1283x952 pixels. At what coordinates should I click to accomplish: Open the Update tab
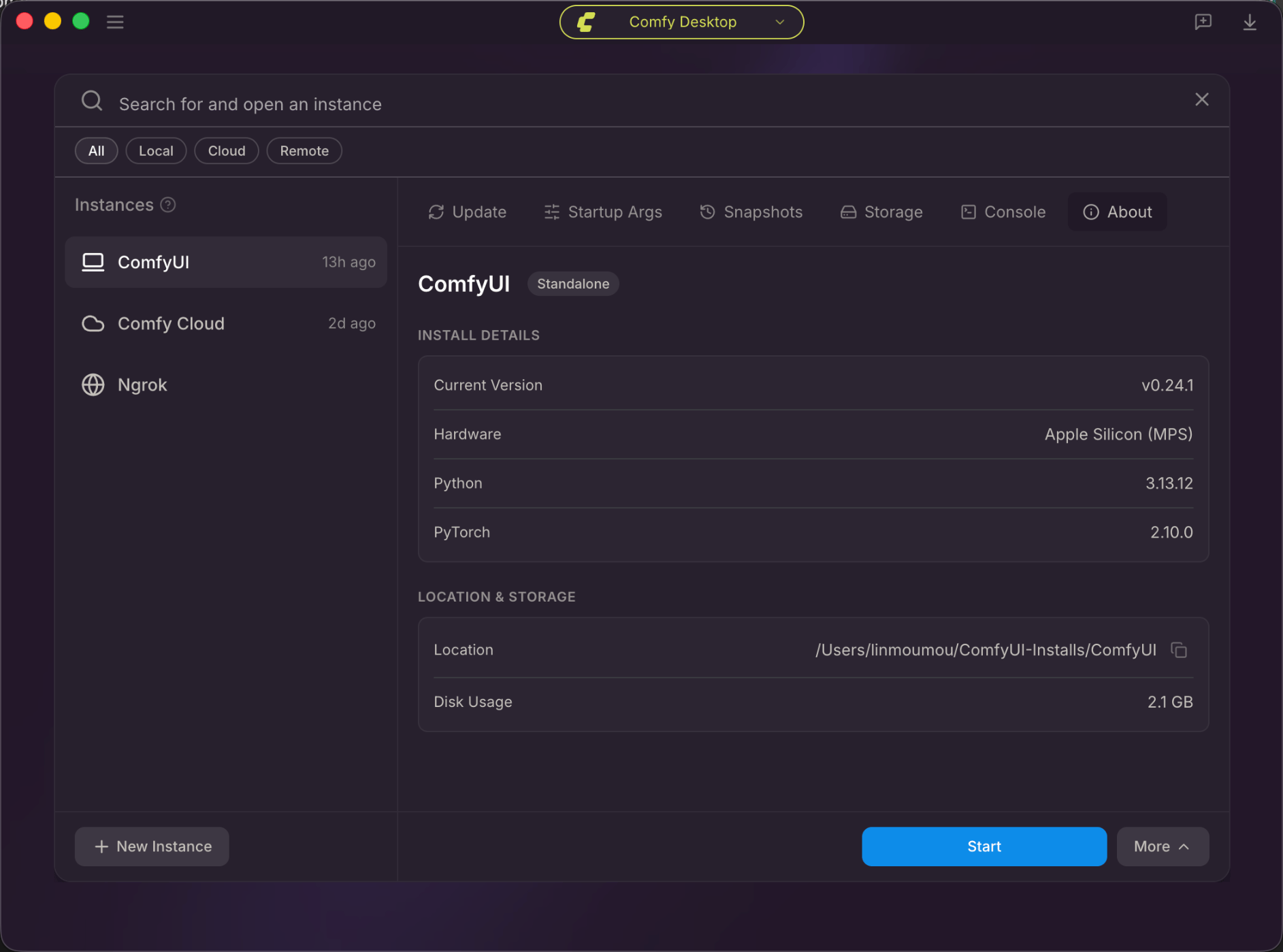tap(467, 212)
